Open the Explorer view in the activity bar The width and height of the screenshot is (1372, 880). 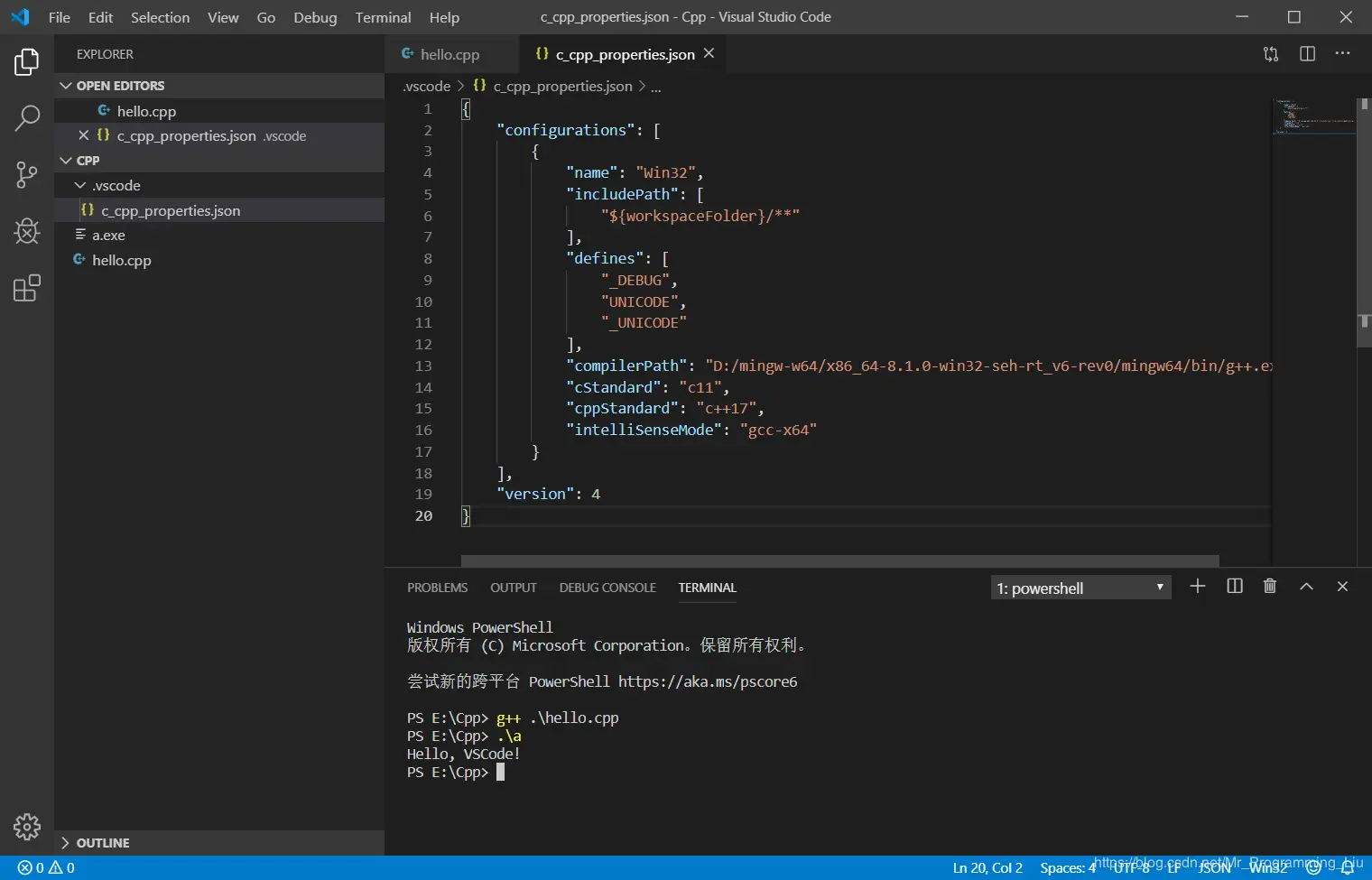coord(27,62)
